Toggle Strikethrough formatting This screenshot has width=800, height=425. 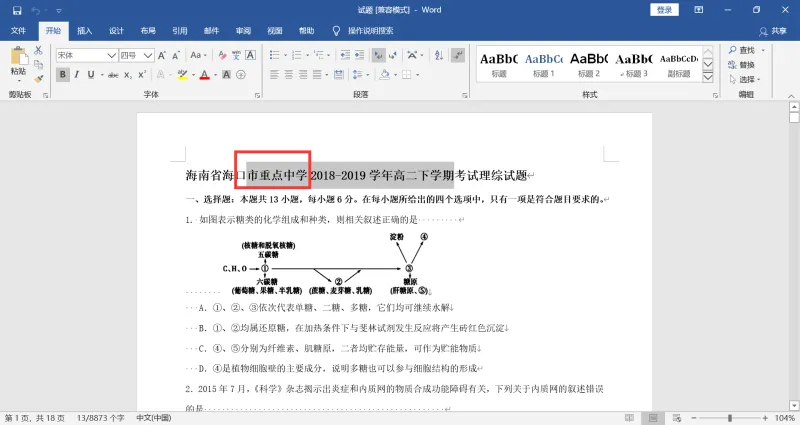pos(113,75)
